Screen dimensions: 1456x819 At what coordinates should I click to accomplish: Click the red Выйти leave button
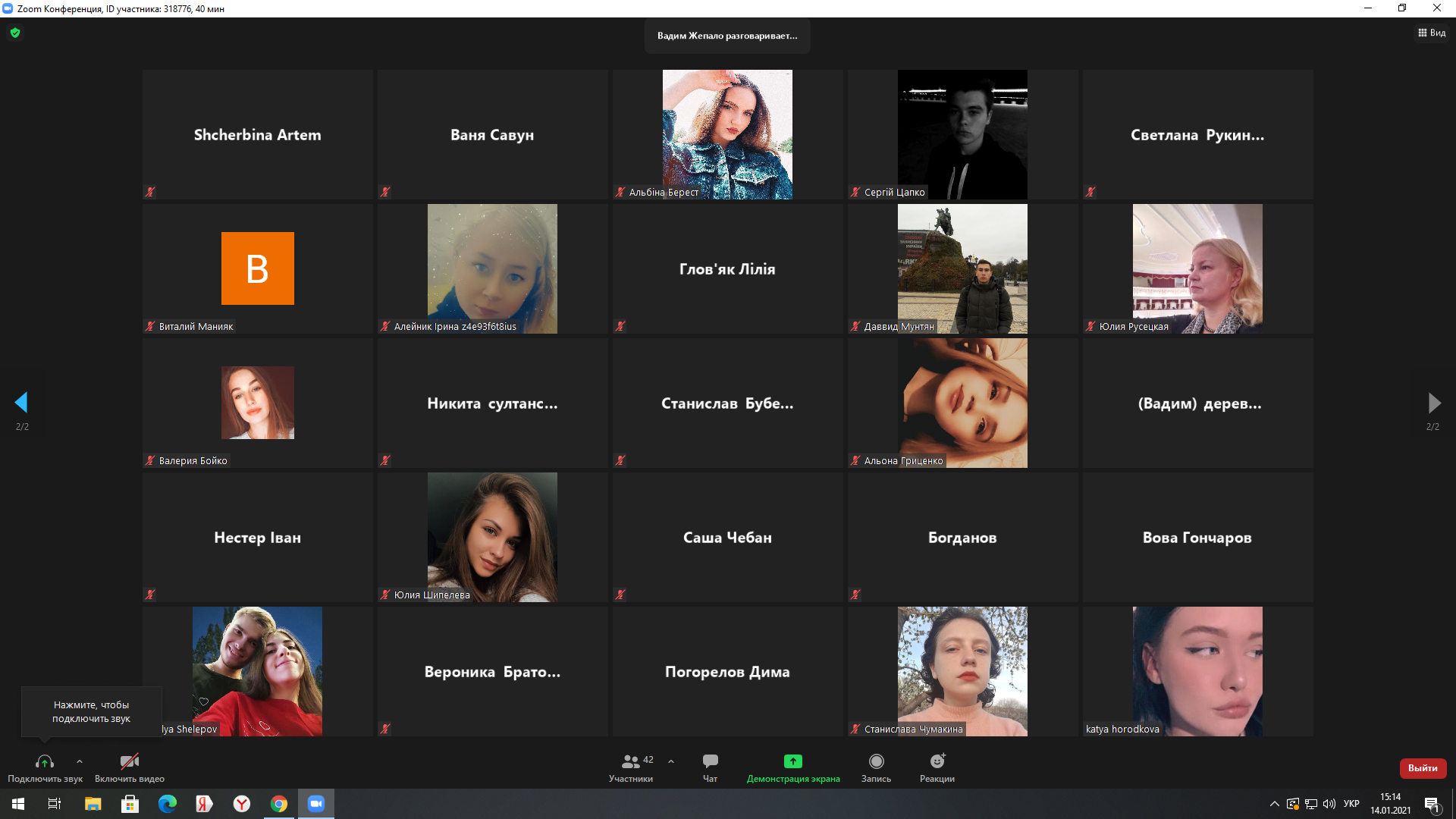(x=1423, y=768)
